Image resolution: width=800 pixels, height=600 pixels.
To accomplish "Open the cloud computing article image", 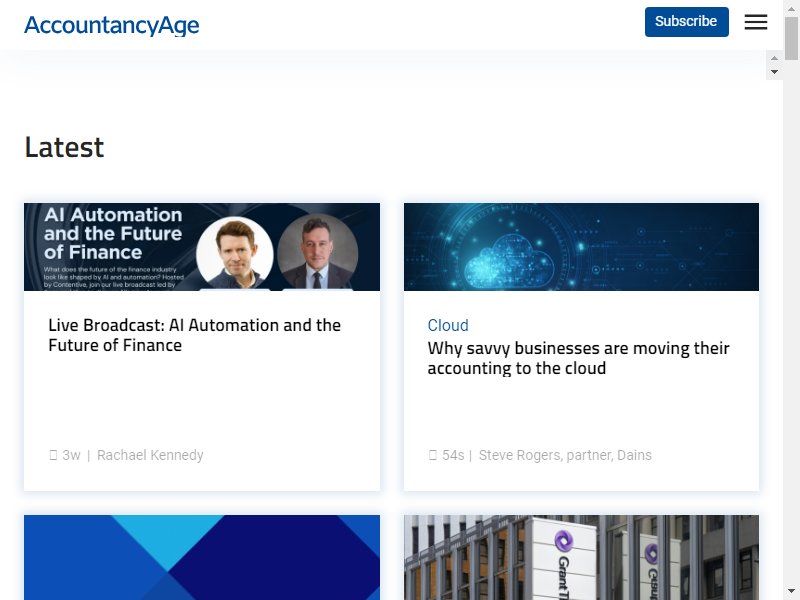I will pyautogui.click(x=581, y=247).
